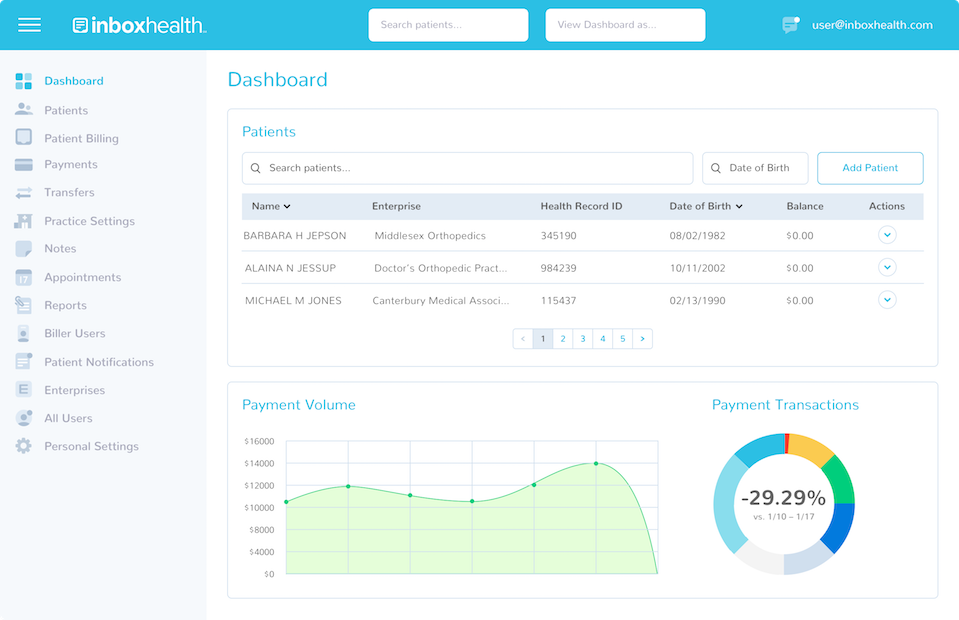Click the Payments card icon
This screenshot has width=959, height=620.
(x=24, y=164)
